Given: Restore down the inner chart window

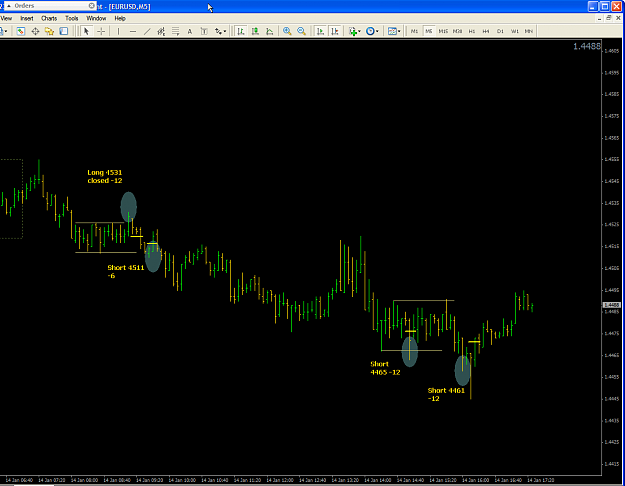Looking at the screenshot, I should pos(609,18).
